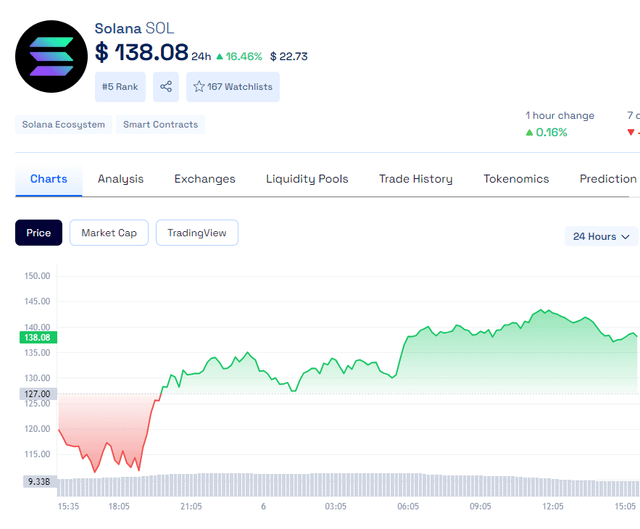
Task: Select the Price chart toggle
Action: 39,233
